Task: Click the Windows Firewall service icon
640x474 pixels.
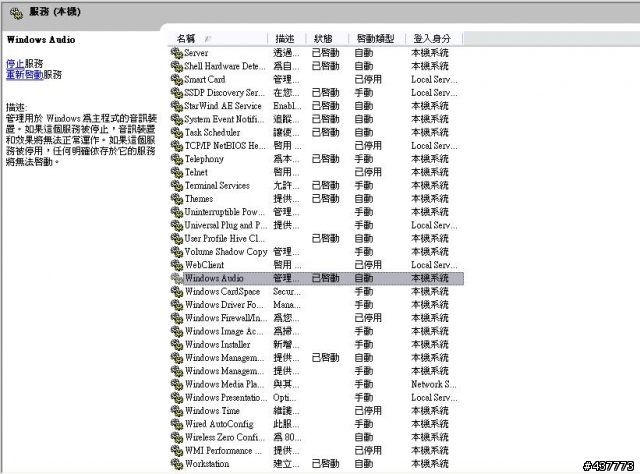Action: point(176,318)
